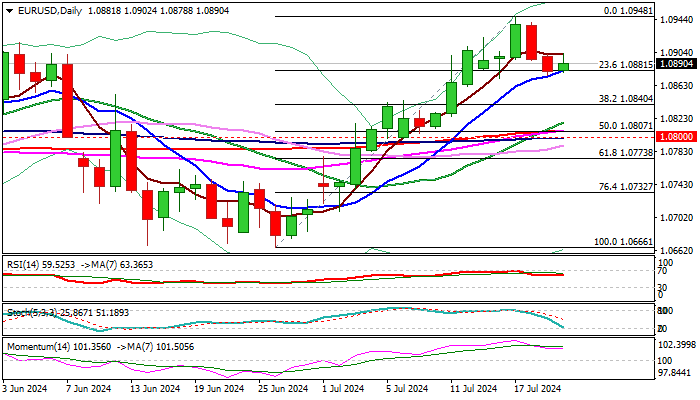Select the 100.0 1.06661 Fibonacci level label
The height and width of the screenshot is (400, 700).
623,242
